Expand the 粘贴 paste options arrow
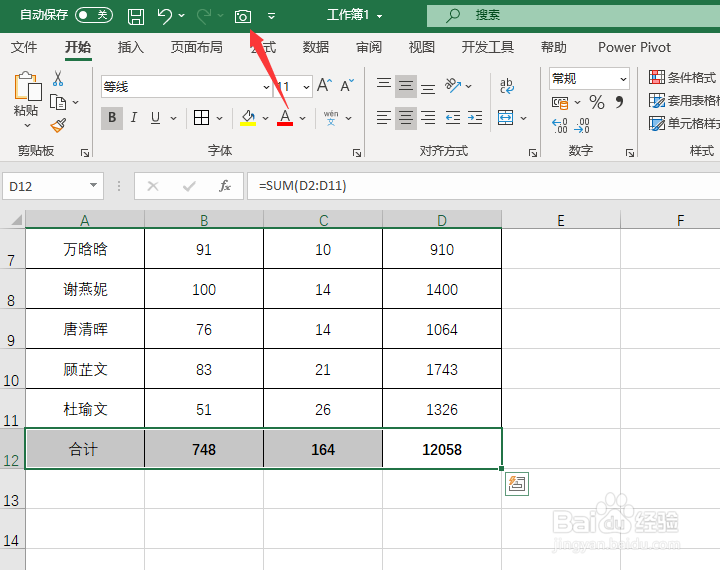720x570 pixels. [27, 125]
